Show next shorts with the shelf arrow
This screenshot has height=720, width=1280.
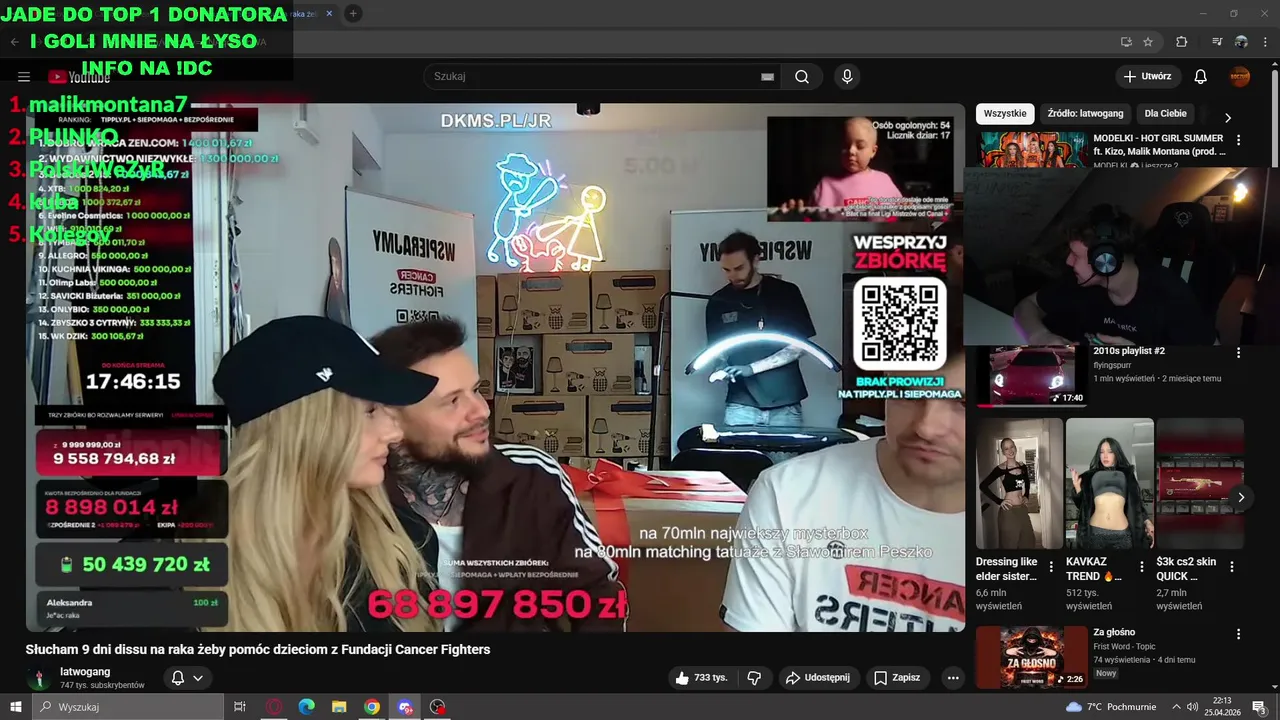coord(1240,497)
